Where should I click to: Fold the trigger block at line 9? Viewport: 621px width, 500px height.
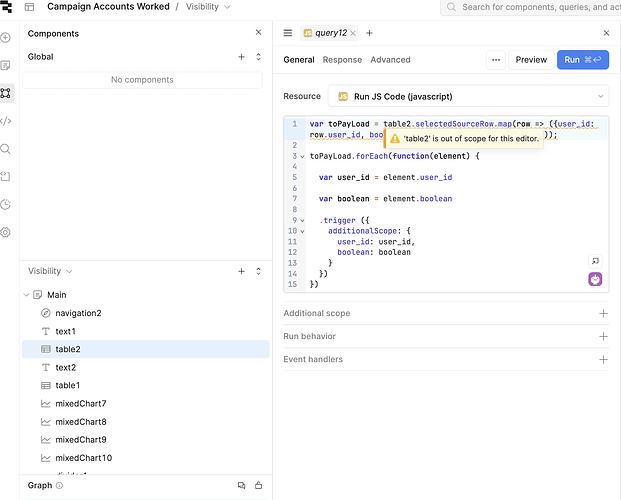(302, 220)
